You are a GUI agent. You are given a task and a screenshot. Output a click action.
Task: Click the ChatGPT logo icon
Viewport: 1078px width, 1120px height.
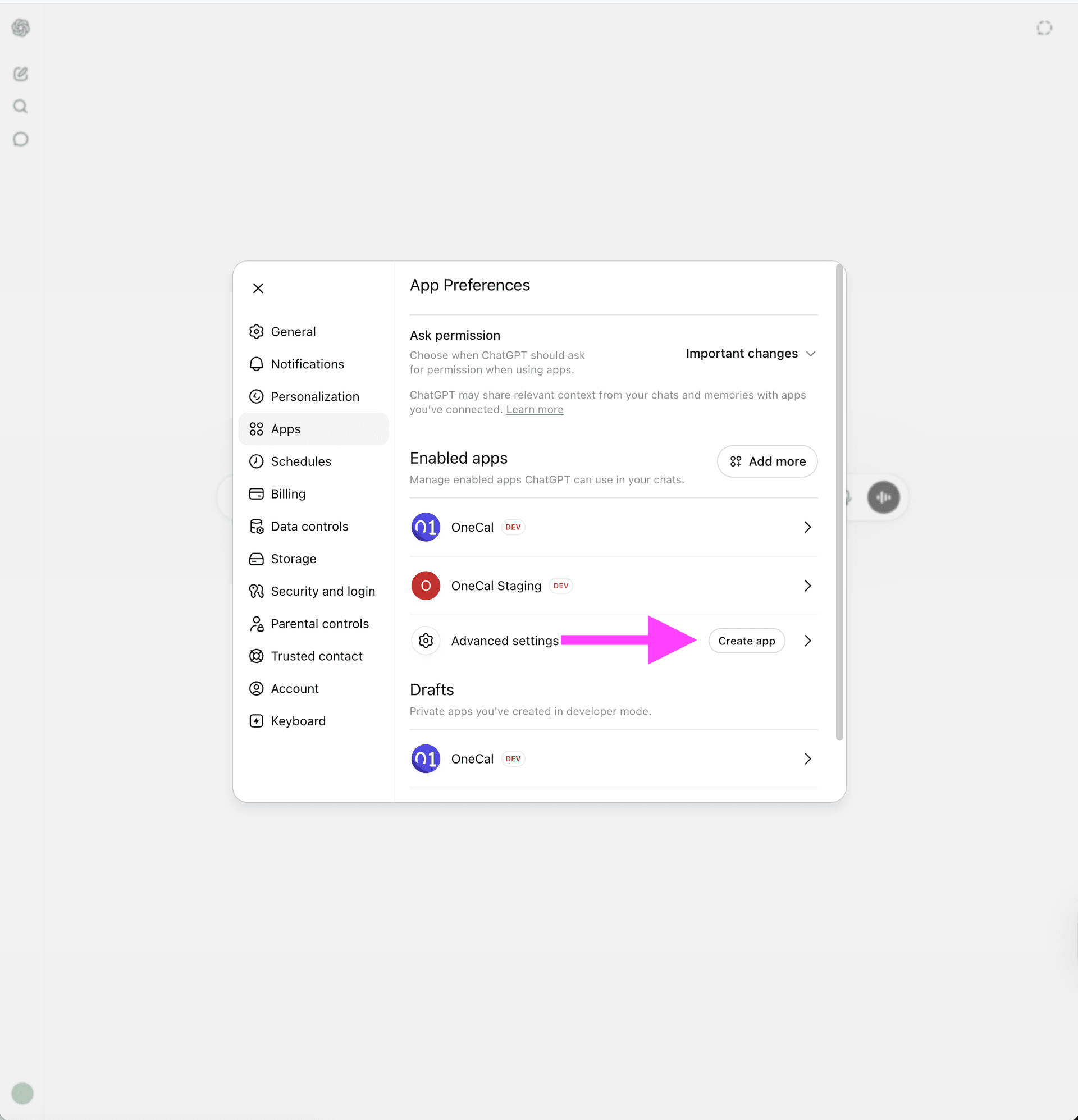click(21, 28)
